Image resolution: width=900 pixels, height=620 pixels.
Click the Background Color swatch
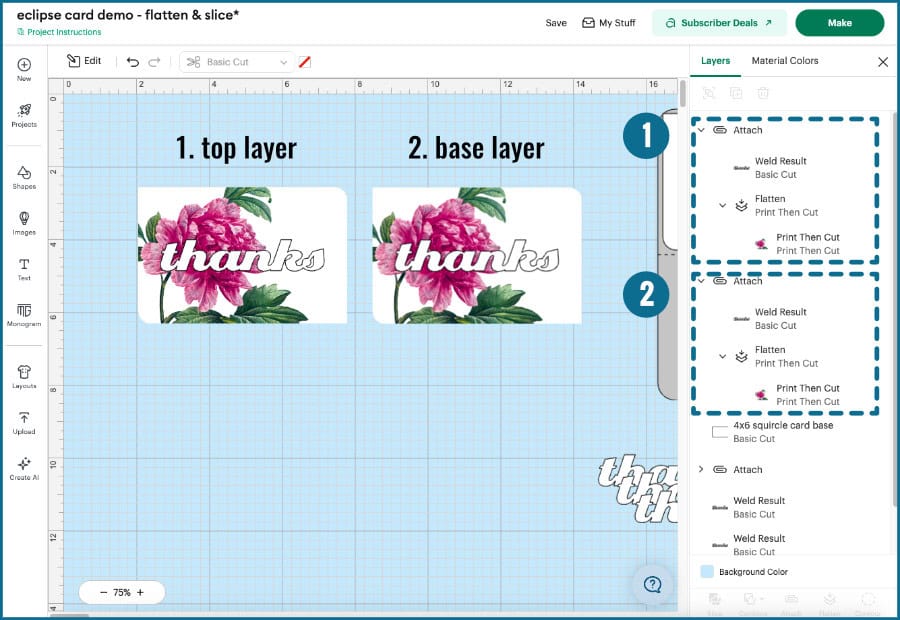pos(707,571)
